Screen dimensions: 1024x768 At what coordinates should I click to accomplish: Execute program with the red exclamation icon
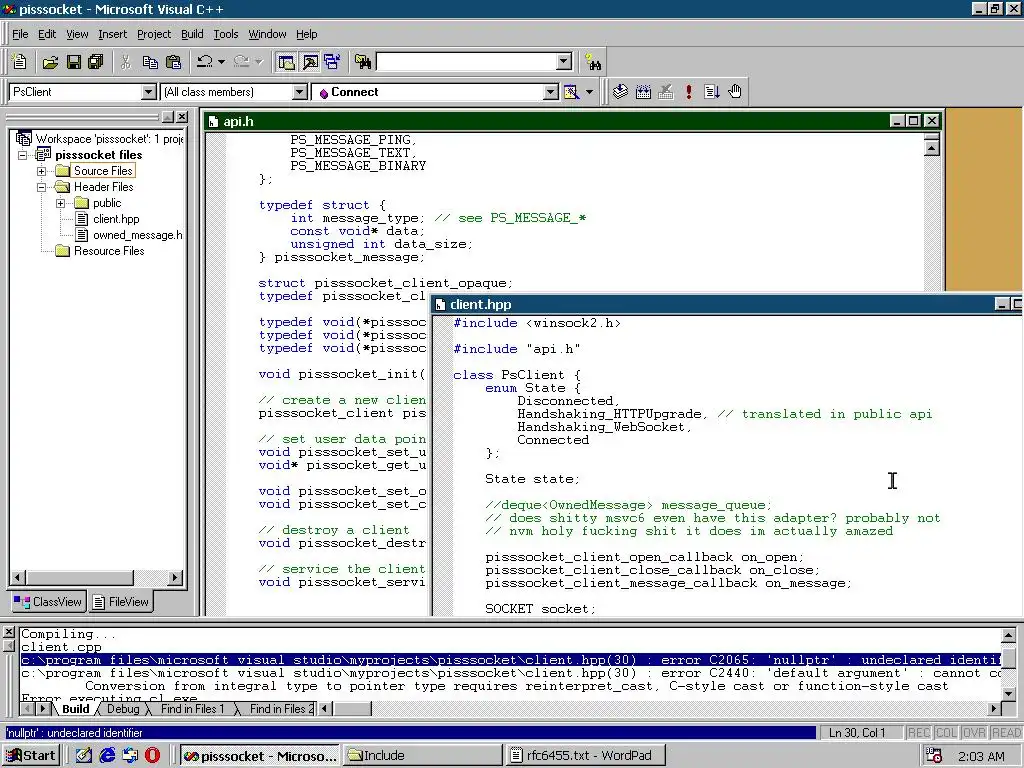pyautogui.click(x=688, y=92)
